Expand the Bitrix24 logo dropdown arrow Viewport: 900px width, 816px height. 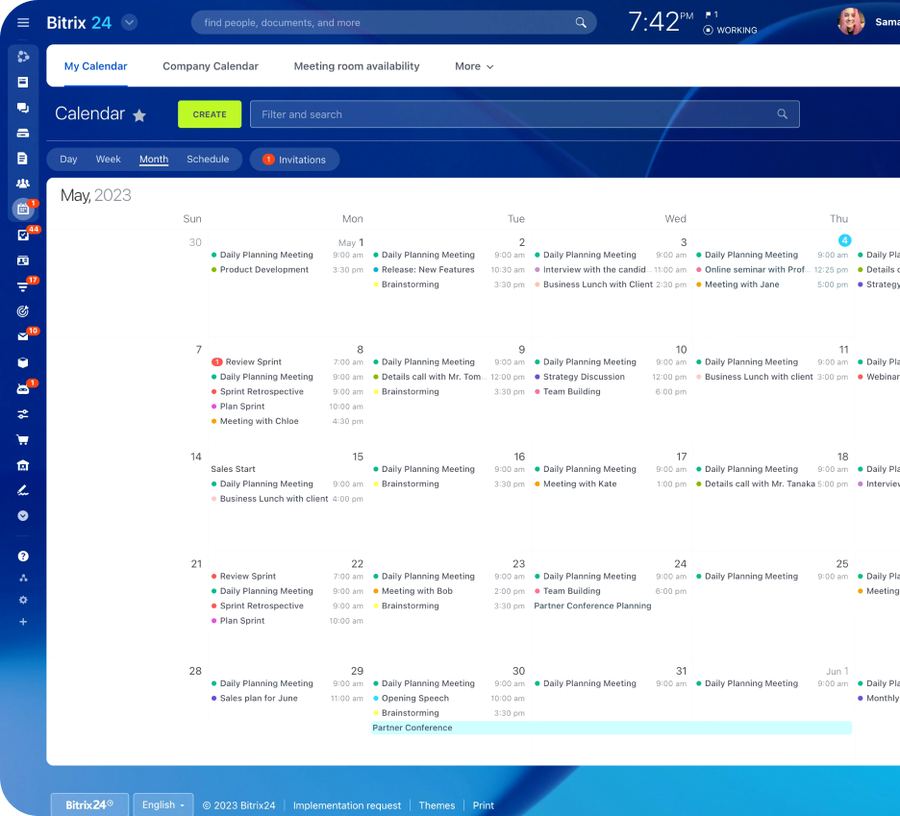tap(129, 22)
